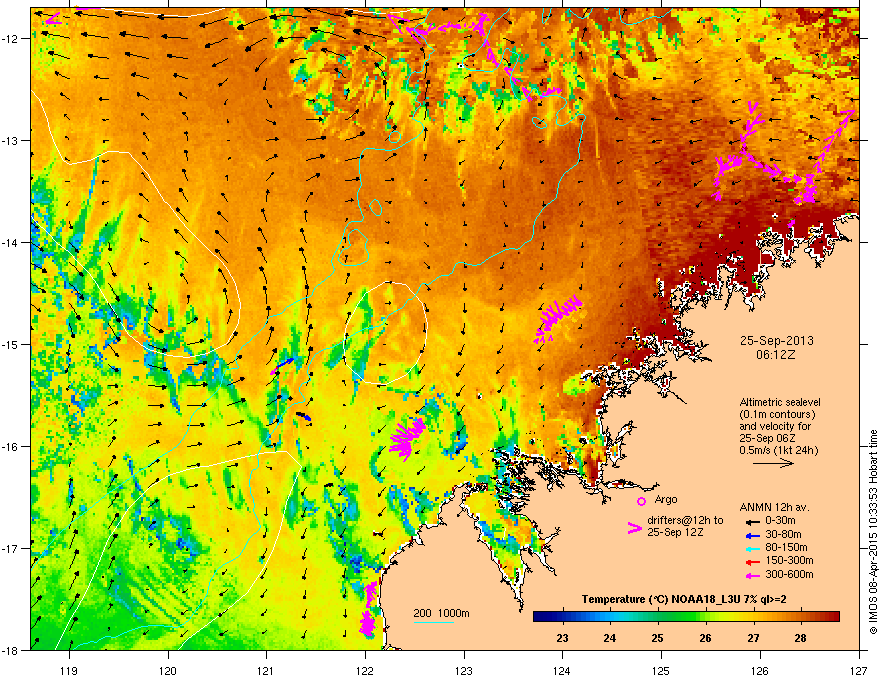Click the IMOS copyright timestamp text
Image resolution: width=880 pixels, height=680 pixels.
pos(873,532)
